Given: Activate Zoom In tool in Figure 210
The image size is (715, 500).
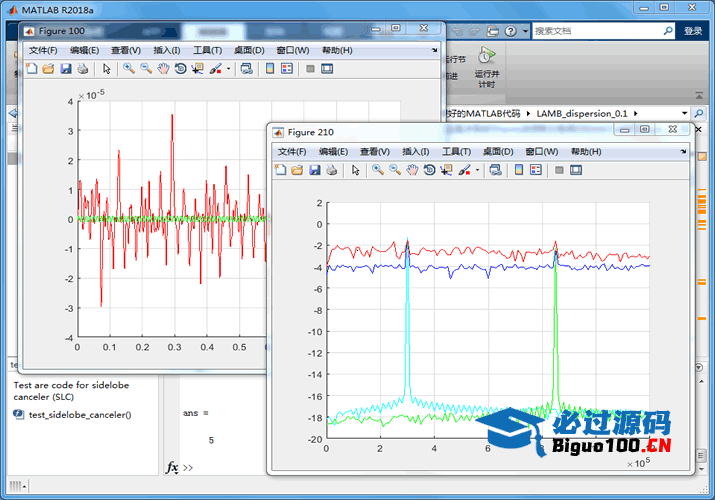Looking at the screenshot, I should 378,170.
